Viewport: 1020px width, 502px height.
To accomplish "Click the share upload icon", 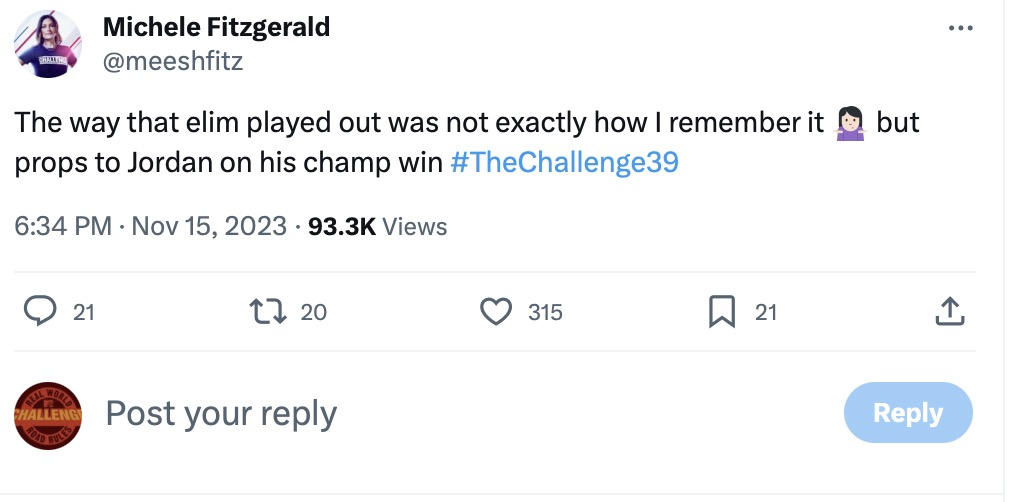I will point(947,312).
